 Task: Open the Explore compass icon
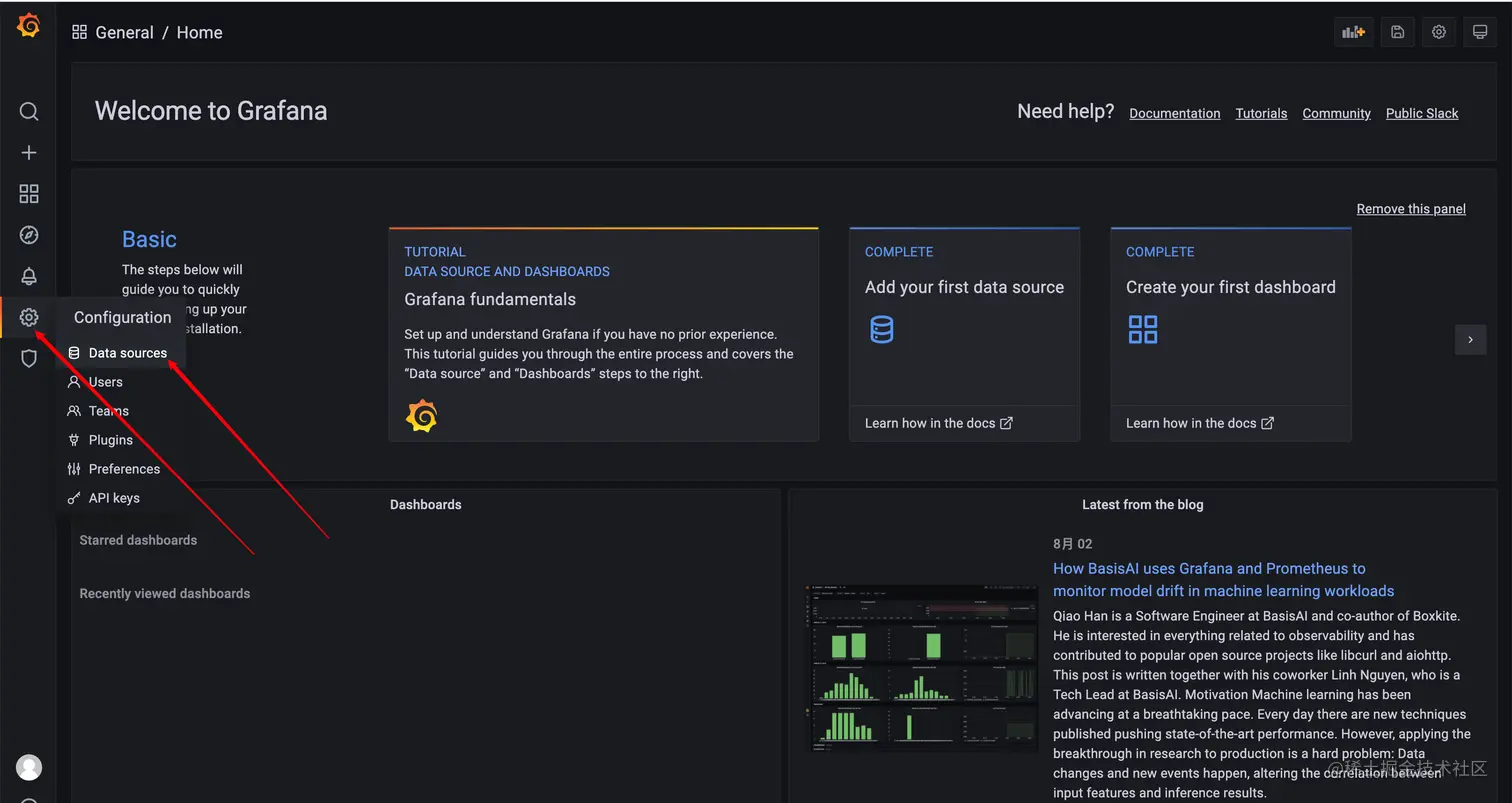point(29,235)
